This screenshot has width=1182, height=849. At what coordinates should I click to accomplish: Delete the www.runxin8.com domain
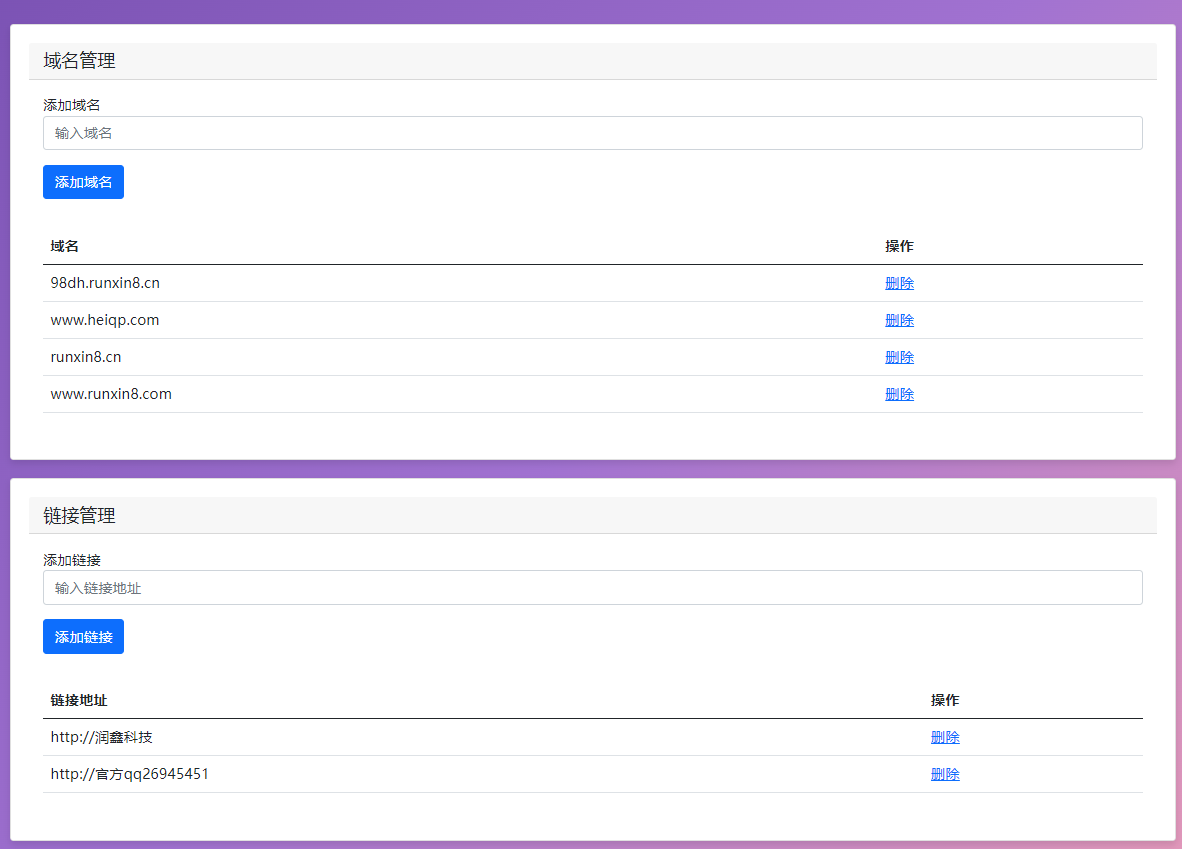[899, 394]
